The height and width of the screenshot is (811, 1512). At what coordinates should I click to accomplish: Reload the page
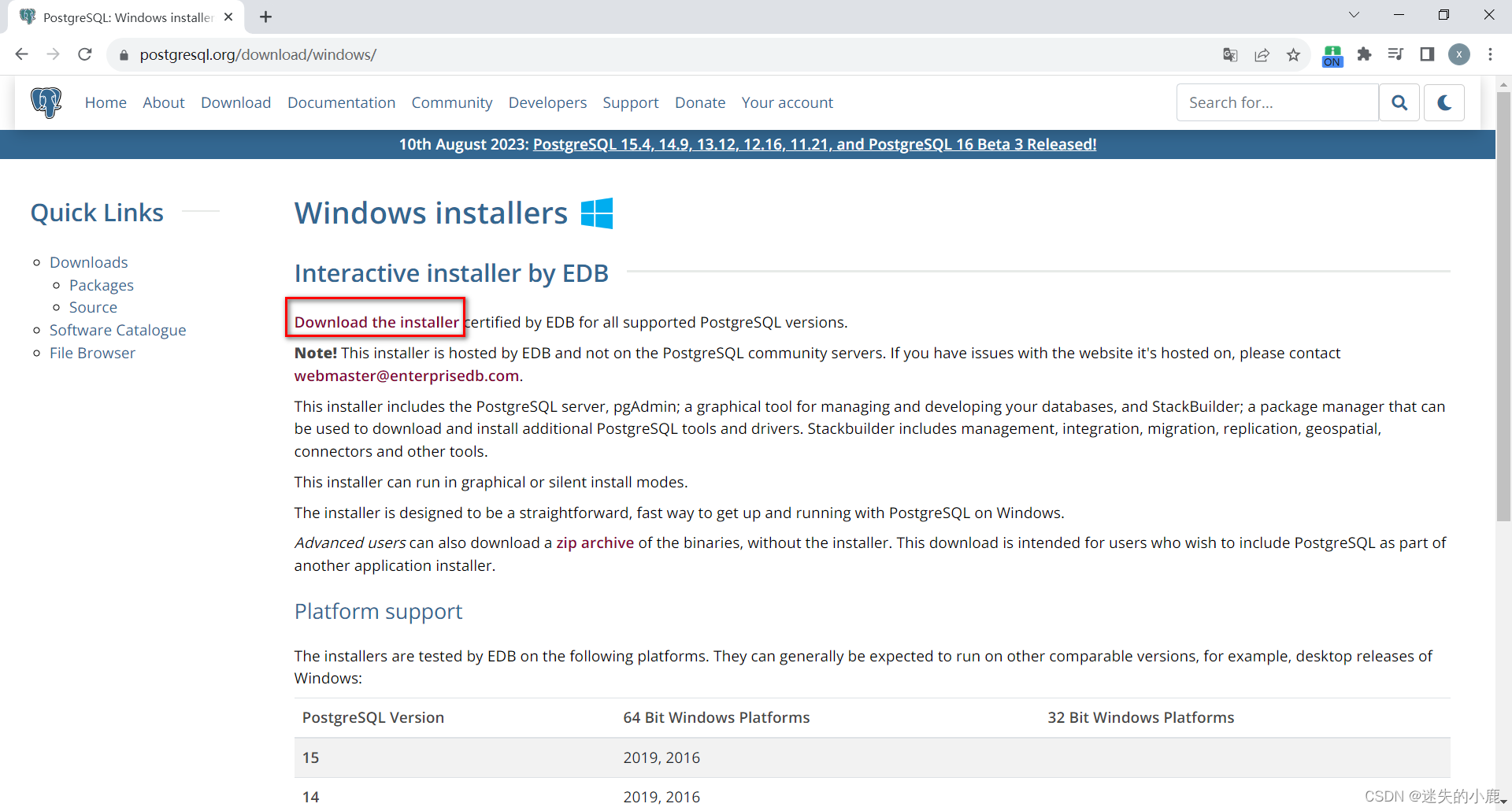(85, 54)
